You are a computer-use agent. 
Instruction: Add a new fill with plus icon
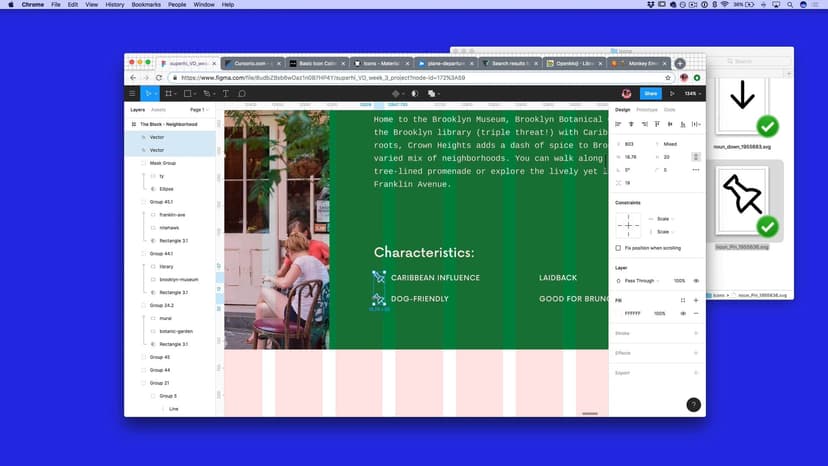click(696, 300)
